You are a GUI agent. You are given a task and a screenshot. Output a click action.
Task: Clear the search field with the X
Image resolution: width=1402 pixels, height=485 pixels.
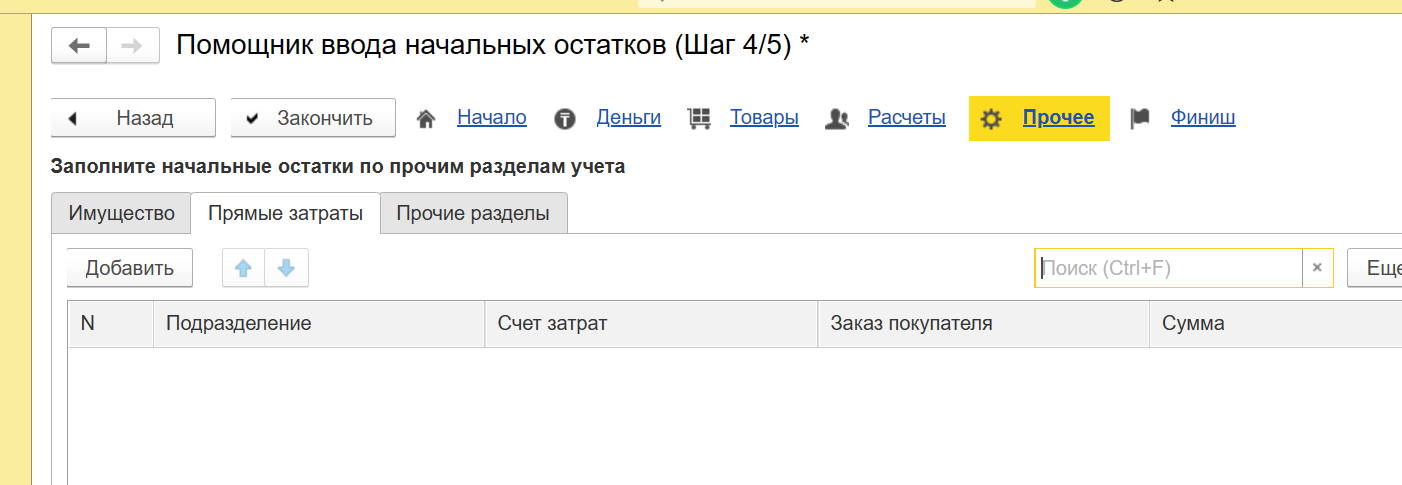point(1317,268)
